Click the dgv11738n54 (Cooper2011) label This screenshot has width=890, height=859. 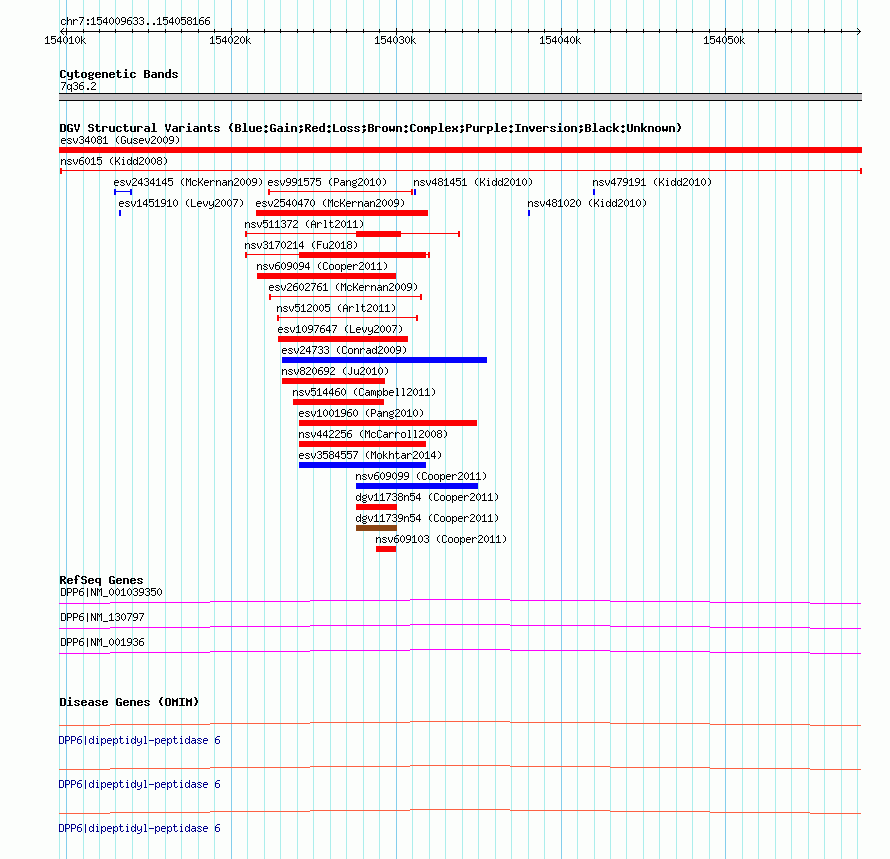click(427, 497)
